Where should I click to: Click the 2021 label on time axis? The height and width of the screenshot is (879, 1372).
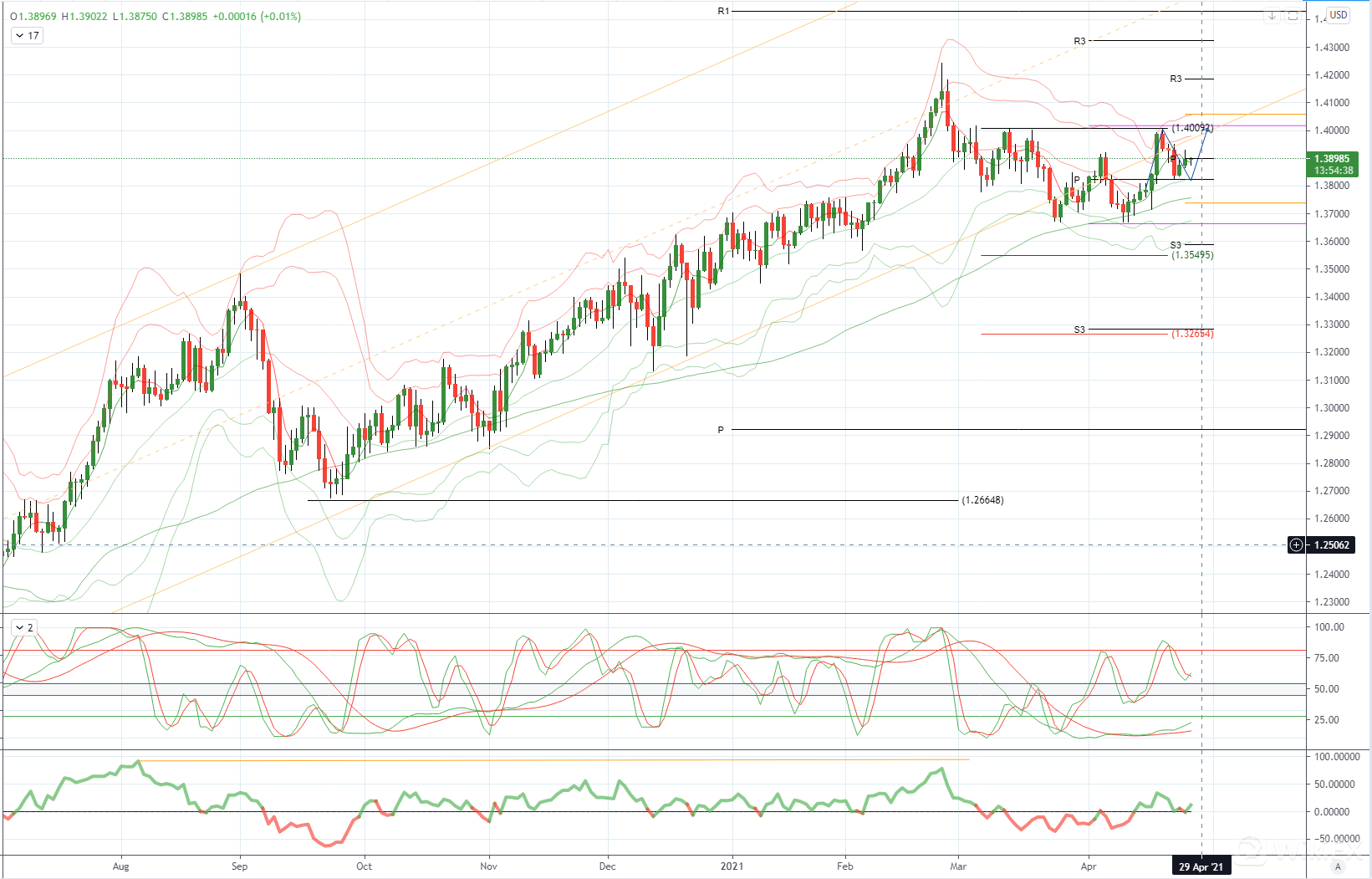[x=732, y=866]
